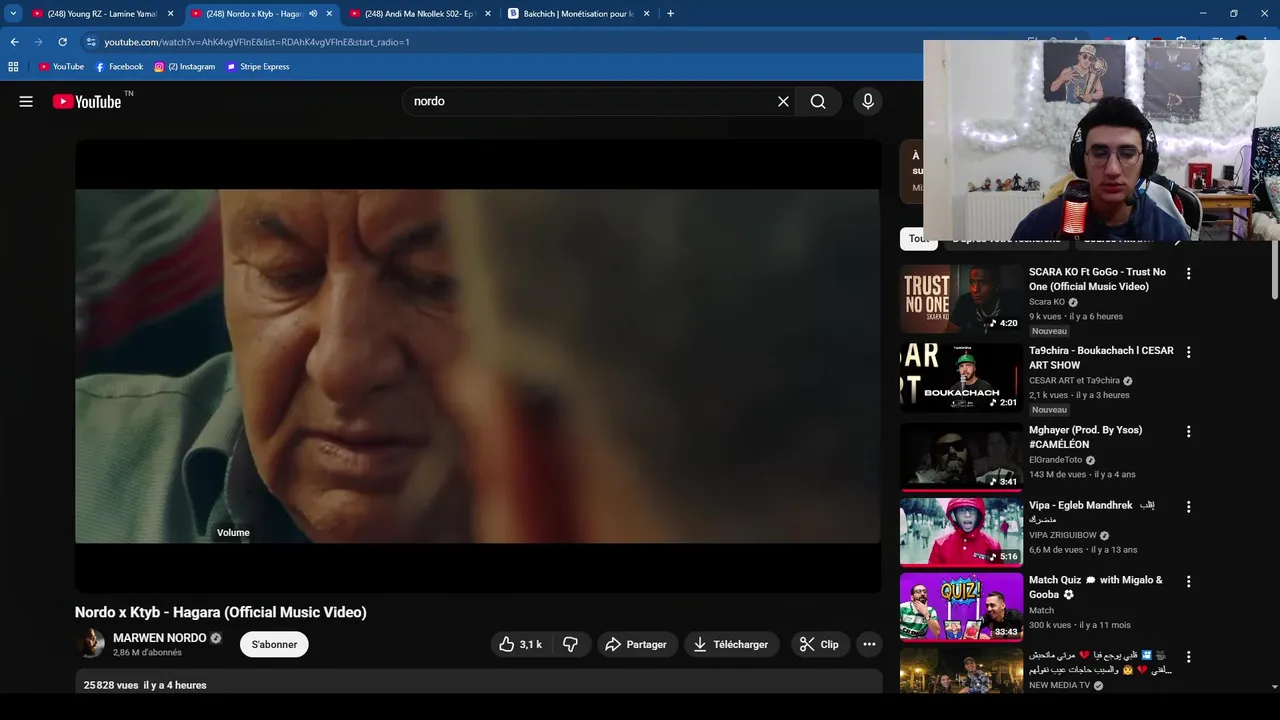Open Mghayer CAMÉLÉON thumbnail
Image resolution: width=1280 pixels, height=720 pixels.
pyautogui.click(x=961, y=457)
